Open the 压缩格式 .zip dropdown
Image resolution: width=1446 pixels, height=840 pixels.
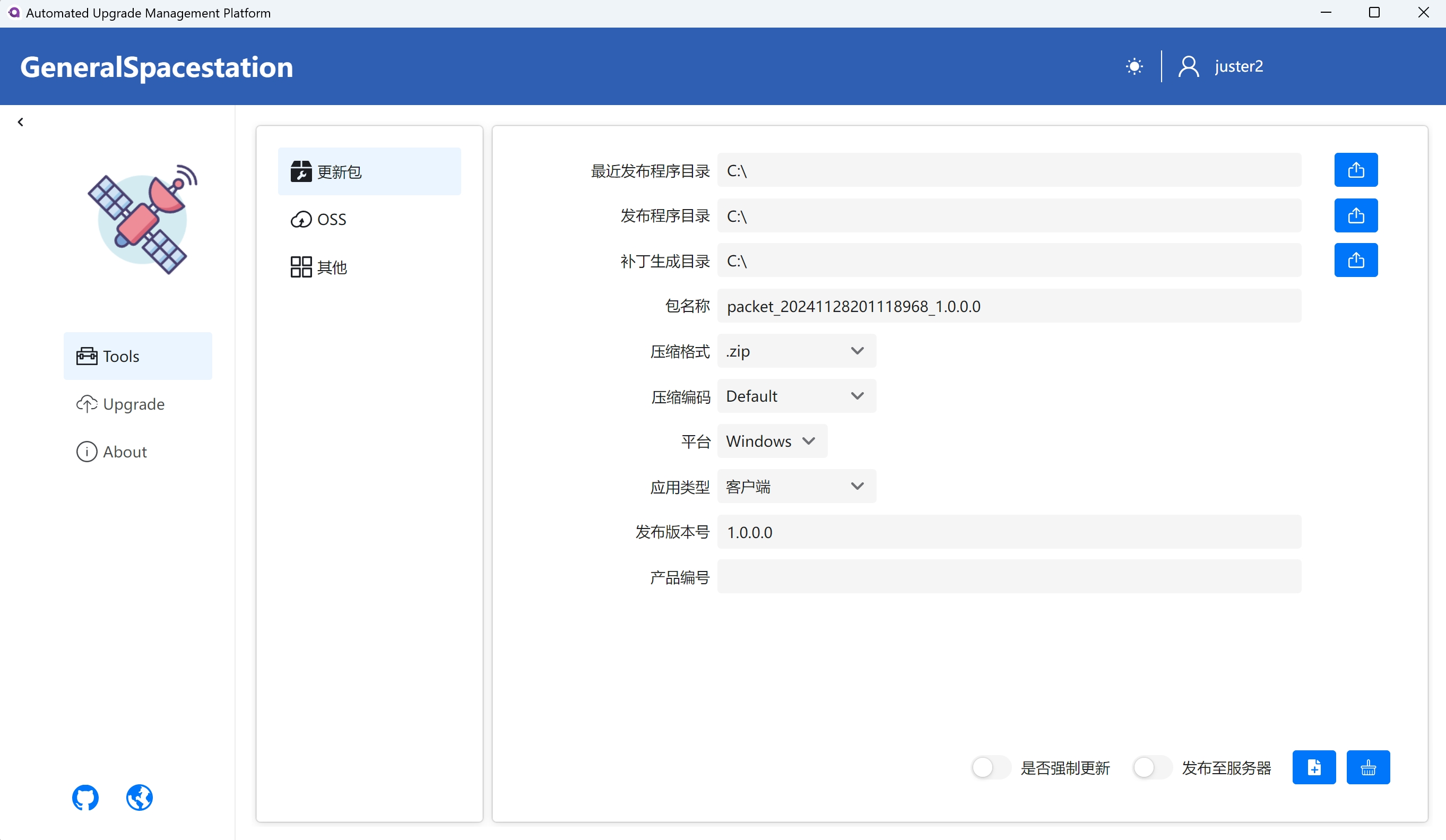797,351
